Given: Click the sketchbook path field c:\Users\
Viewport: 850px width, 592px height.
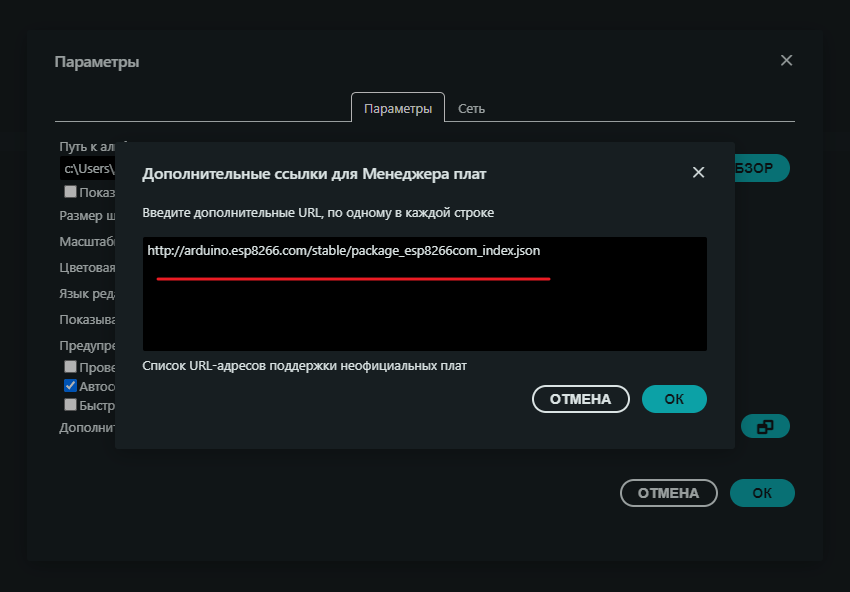Looking at the screenshot, I should pos(87,169).
